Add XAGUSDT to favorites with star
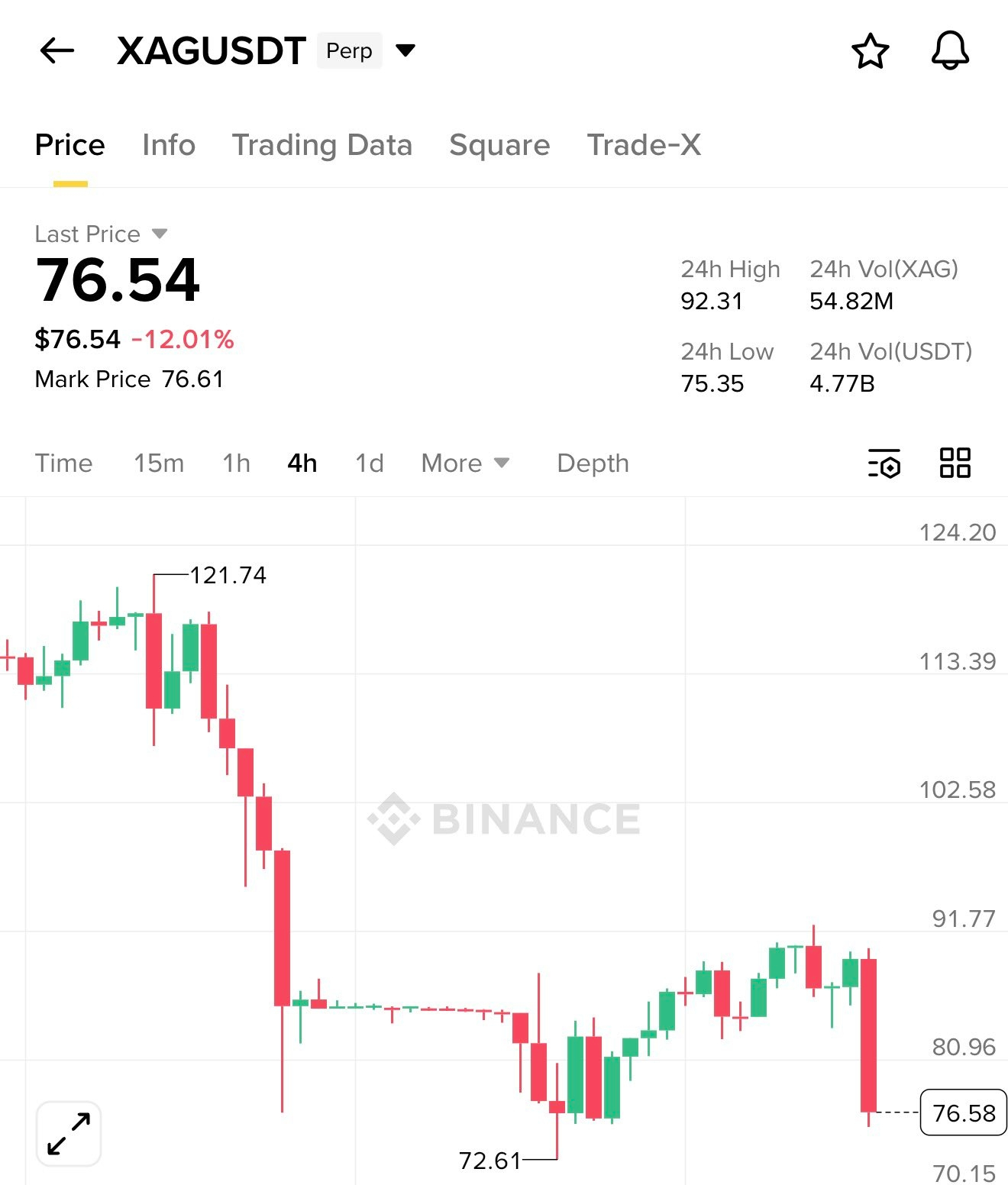 [x=870, y=51]
